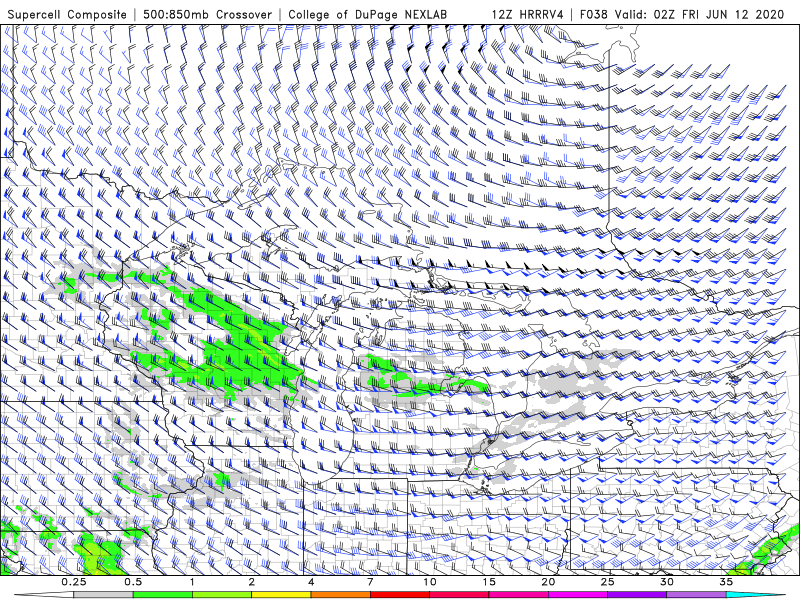
Task: Click the "Supercell Composite" title text
Action: tap(67, 14)
